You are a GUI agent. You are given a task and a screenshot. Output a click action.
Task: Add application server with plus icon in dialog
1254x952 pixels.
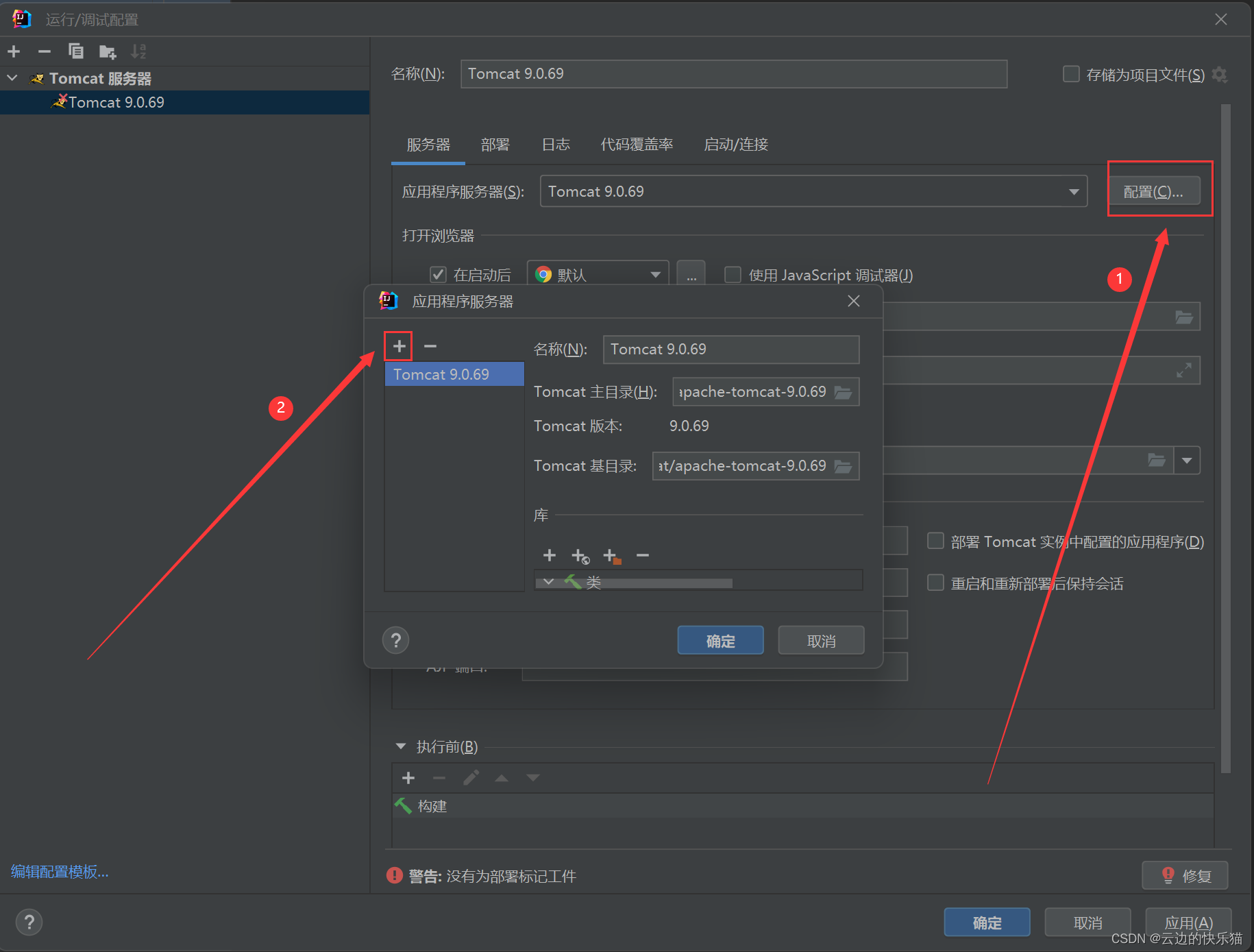[x=399, y=346]
